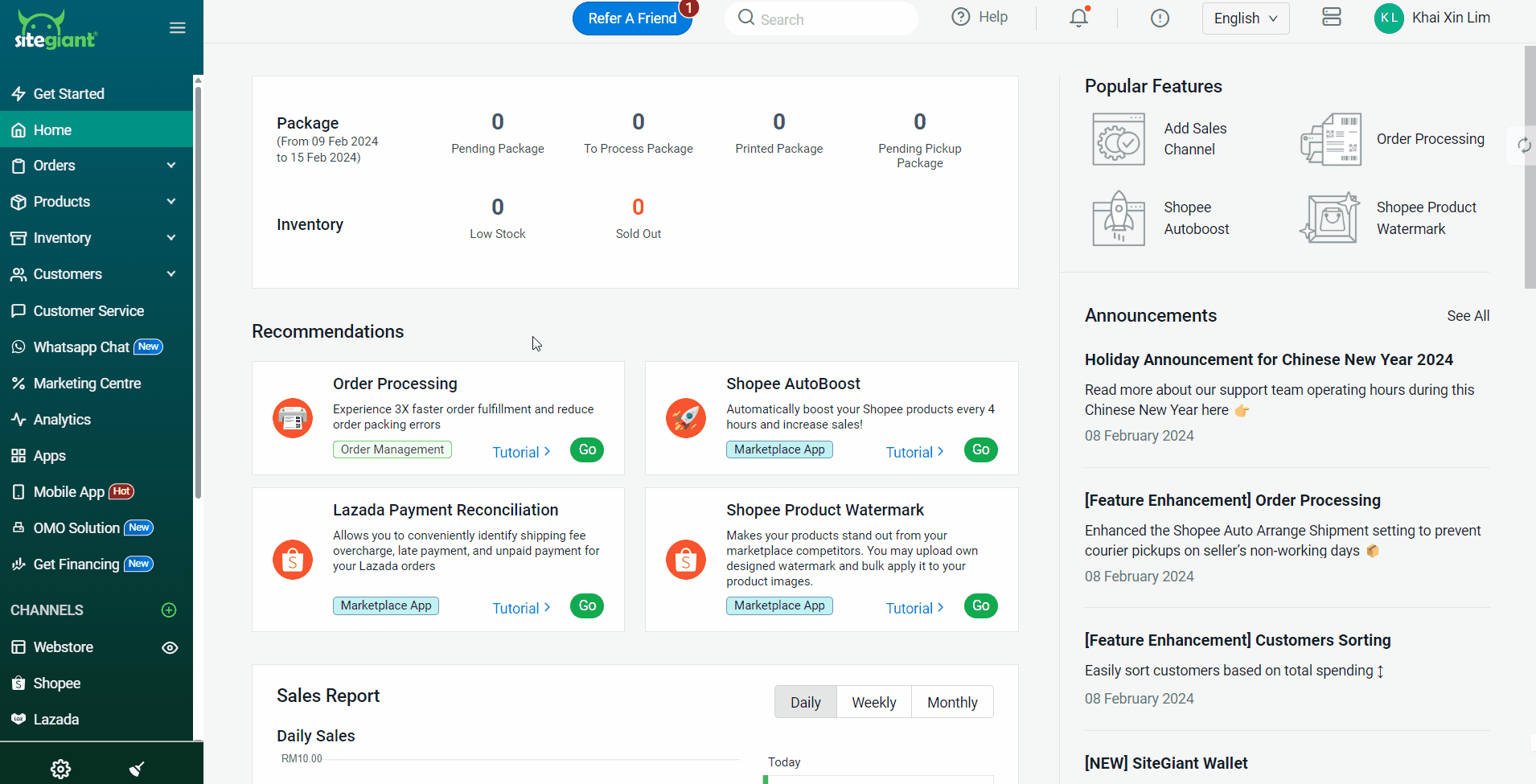The height and width of the screenshot is (784, 1536).
Task: Open settings gear icon at sidebar bottom
Action: pyautogui.click(x=60, y=769)
